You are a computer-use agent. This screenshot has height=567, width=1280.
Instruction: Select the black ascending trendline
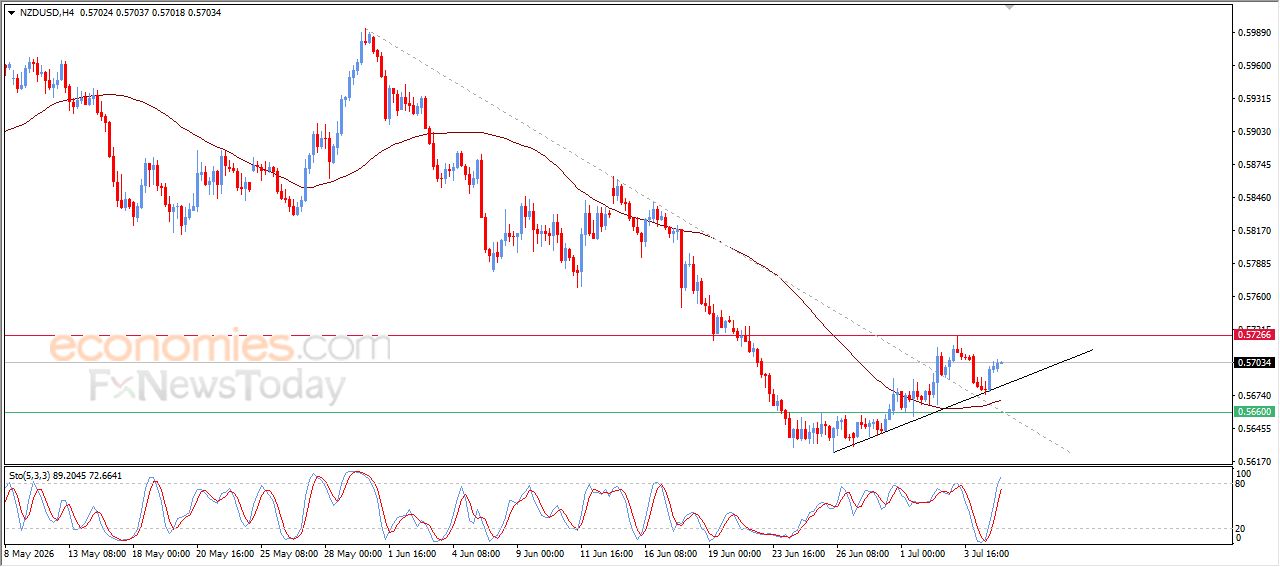pyautogui.click(x=962, y=400)
